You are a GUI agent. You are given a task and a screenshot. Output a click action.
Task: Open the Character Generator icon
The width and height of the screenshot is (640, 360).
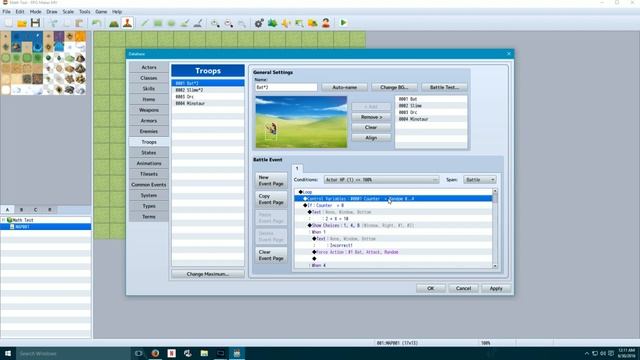[x=326, y=23]
